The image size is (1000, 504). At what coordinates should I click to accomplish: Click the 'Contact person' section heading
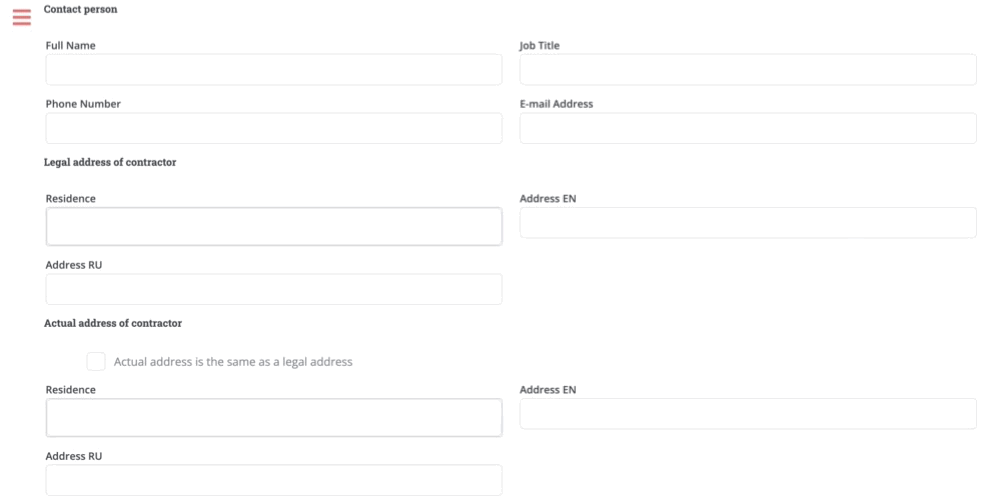coord(80,9)
